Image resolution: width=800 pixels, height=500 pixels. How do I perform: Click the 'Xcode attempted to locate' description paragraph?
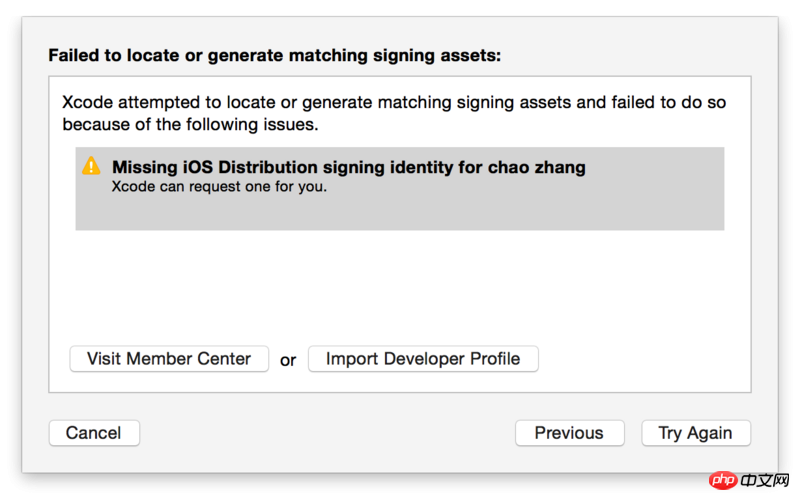tap(394, 103)
